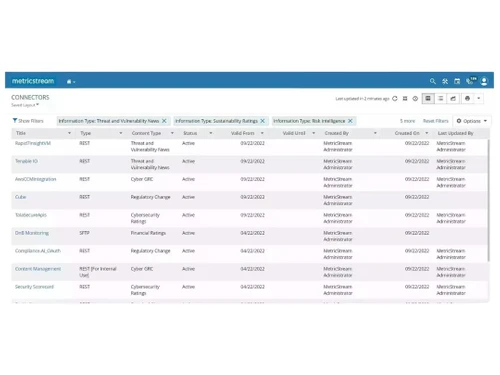Image resolution: width=500 pixels, height=375 pixels.
Task: Open the tools wrench icon
Action: 445,81
